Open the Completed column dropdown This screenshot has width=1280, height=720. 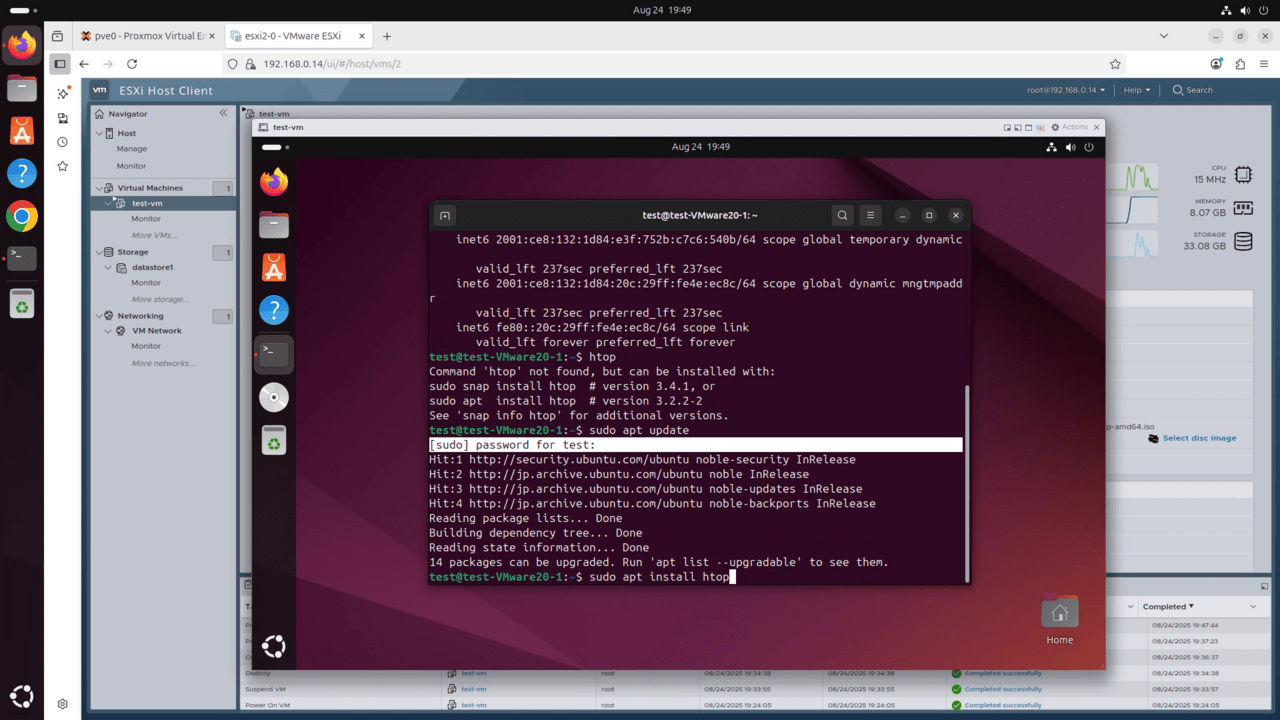(x=1253, y=607)
